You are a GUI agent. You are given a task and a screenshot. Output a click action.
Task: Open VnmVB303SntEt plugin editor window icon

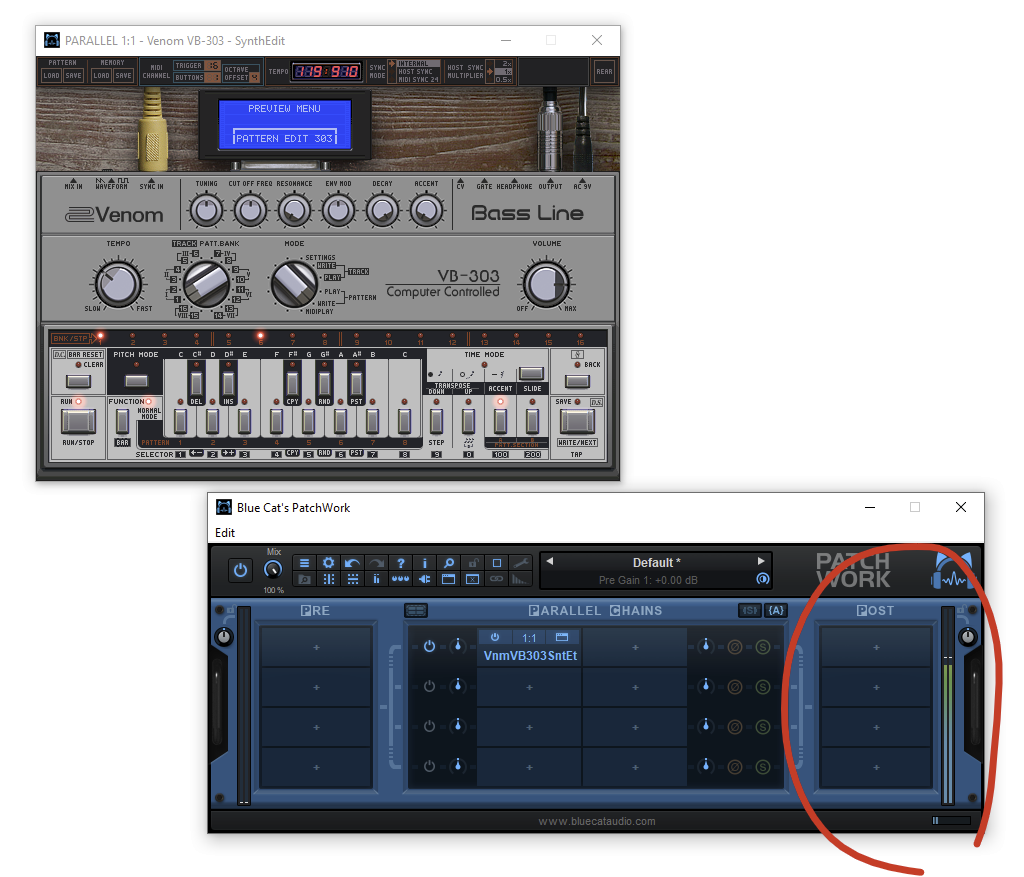[x=562, y=637]
